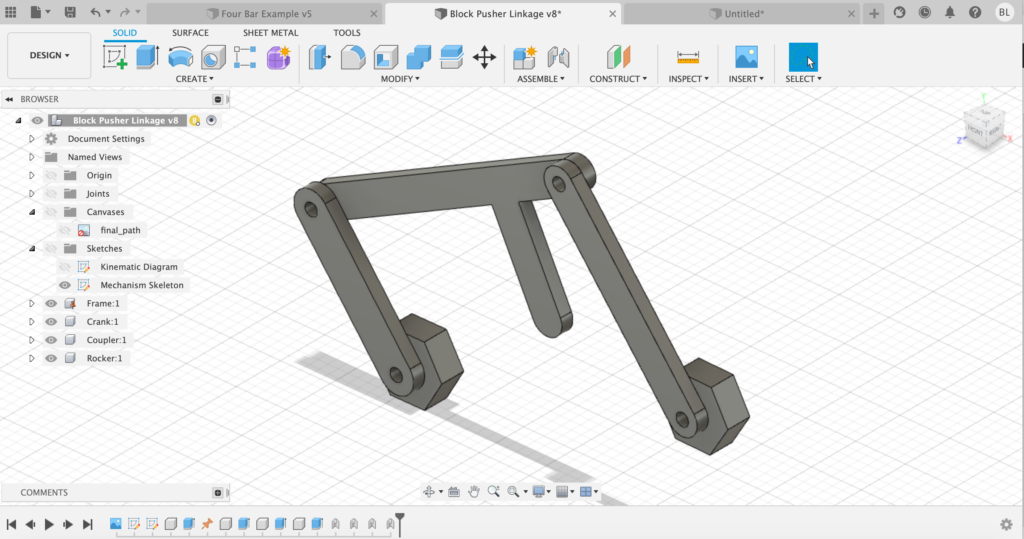Hide the Mechanism Skeleton sketch

pyautogui.click(x=65, y=285)
